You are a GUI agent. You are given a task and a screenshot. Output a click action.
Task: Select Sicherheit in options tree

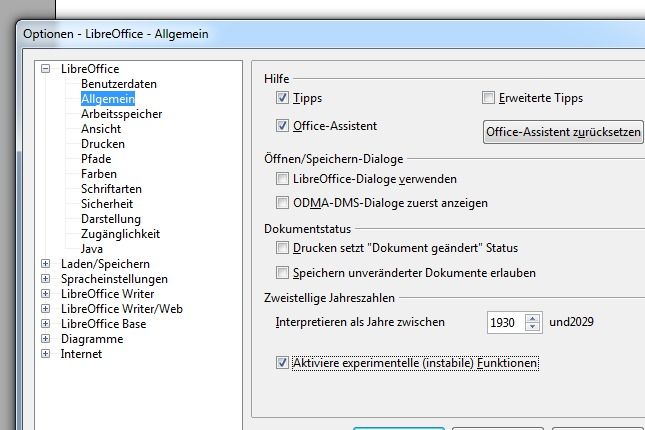click(108, 204)
